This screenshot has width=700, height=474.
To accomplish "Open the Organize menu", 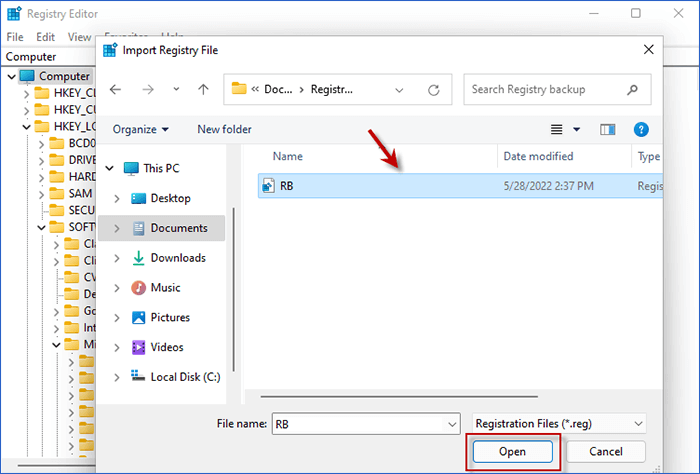I will [141, 129].
